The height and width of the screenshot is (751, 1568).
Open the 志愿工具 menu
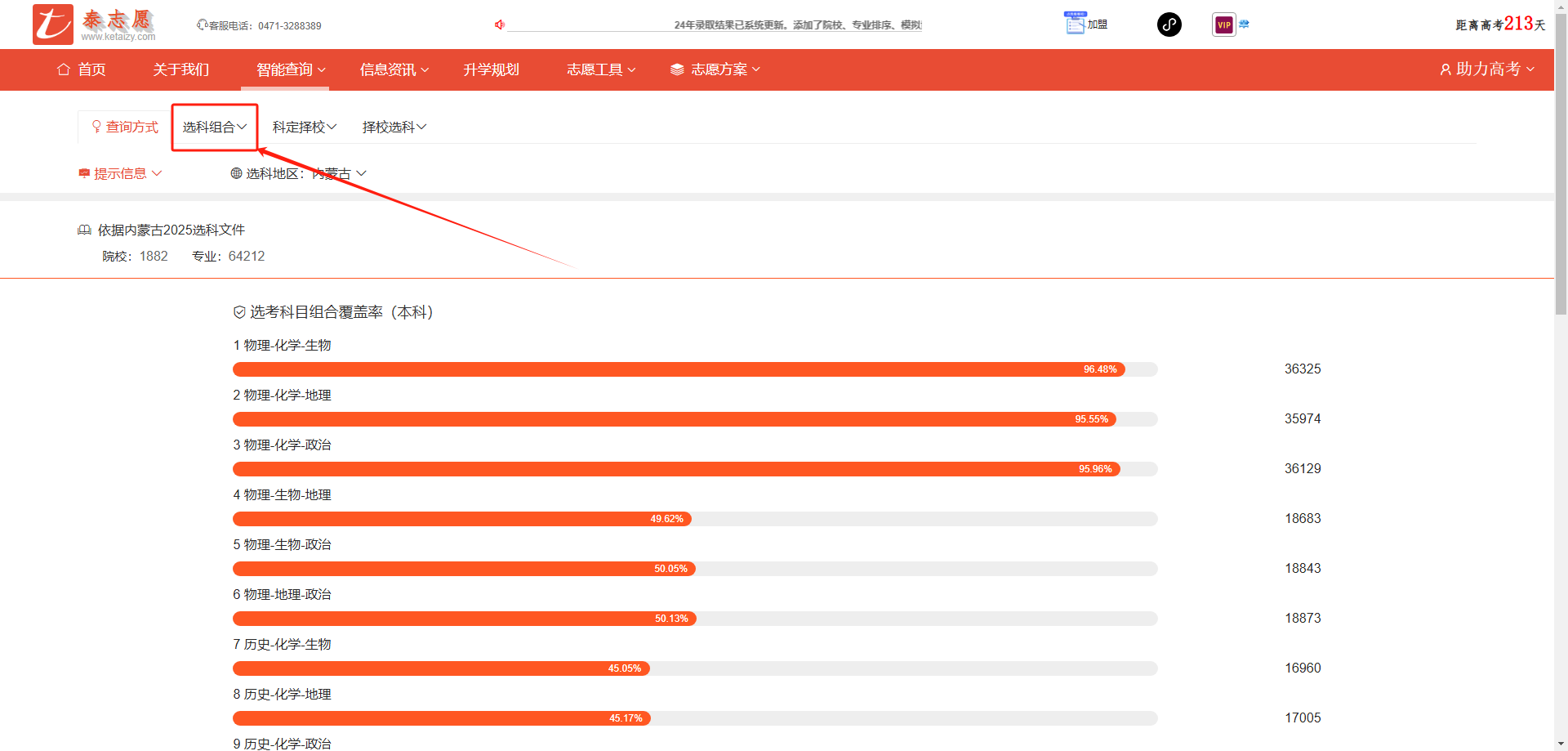(601, 69)
